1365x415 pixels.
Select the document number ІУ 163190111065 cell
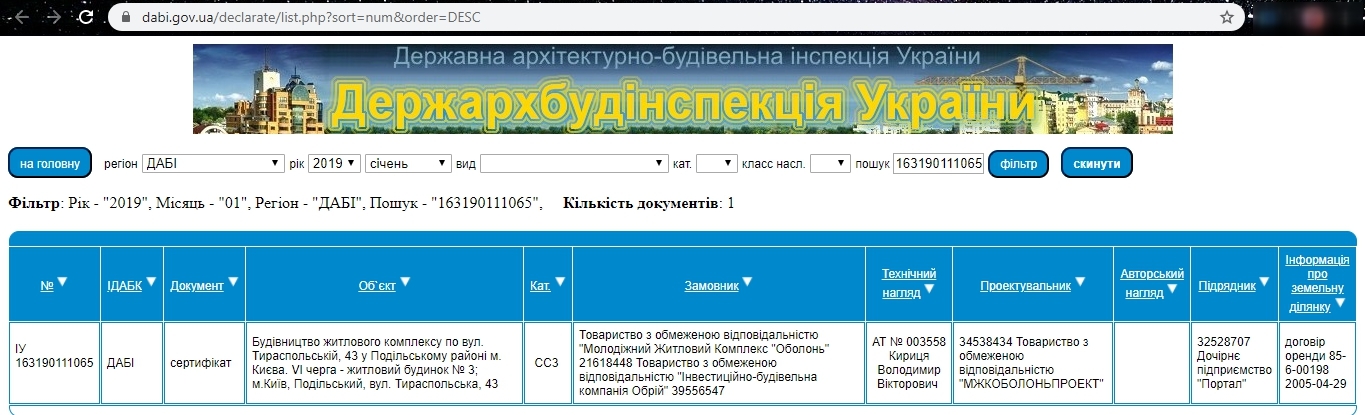coord(55,362)
